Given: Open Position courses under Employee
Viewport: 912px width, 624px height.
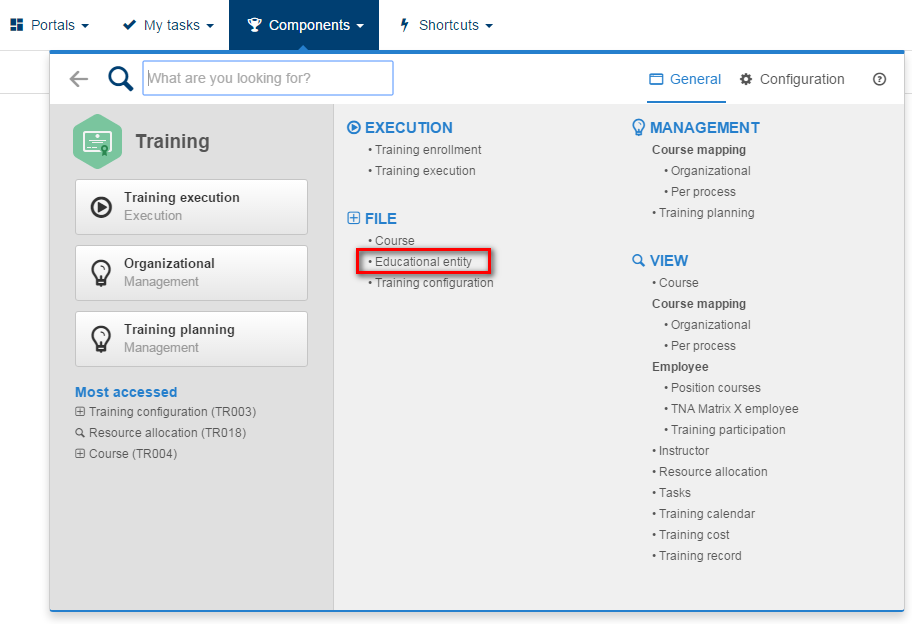Looking at the screenshot, I should (x=716, y=388).
